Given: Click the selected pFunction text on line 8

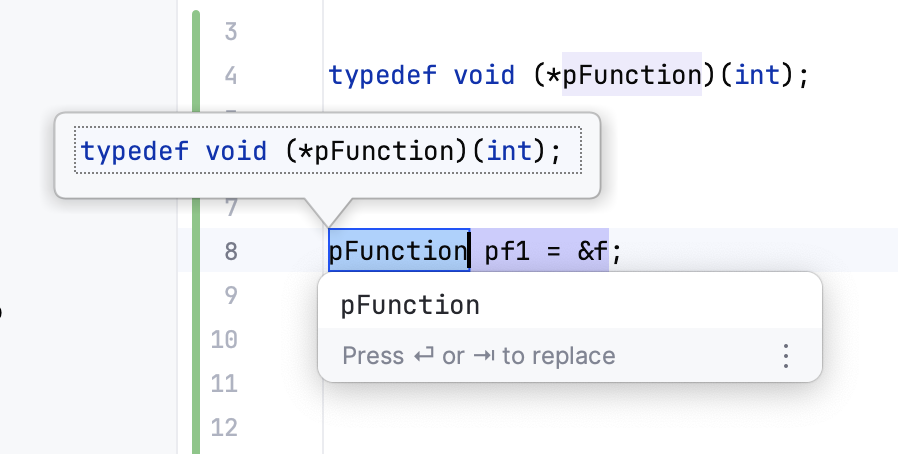Looking at the screenshot, I should pyautogui.click(x=398, y=250).
